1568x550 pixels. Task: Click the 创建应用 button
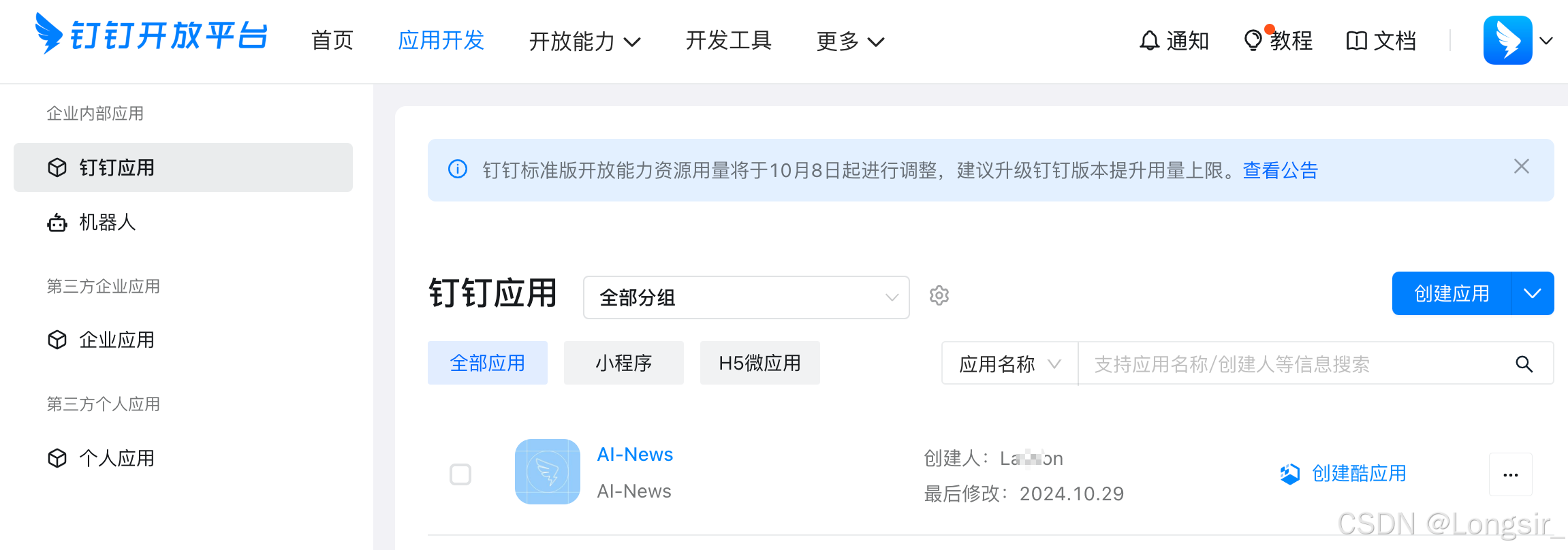click(1452, 293)
